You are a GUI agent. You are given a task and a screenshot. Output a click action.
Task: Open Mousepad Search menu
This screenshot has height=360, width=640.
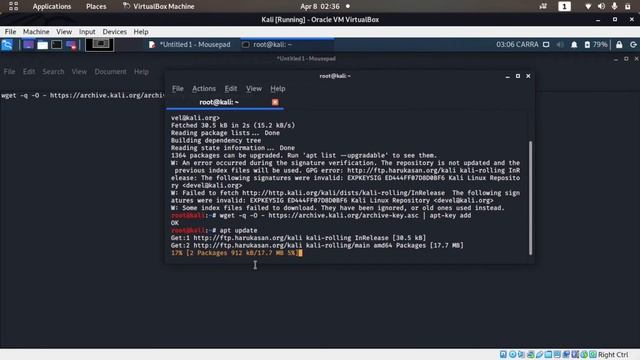tap(53, 71)
